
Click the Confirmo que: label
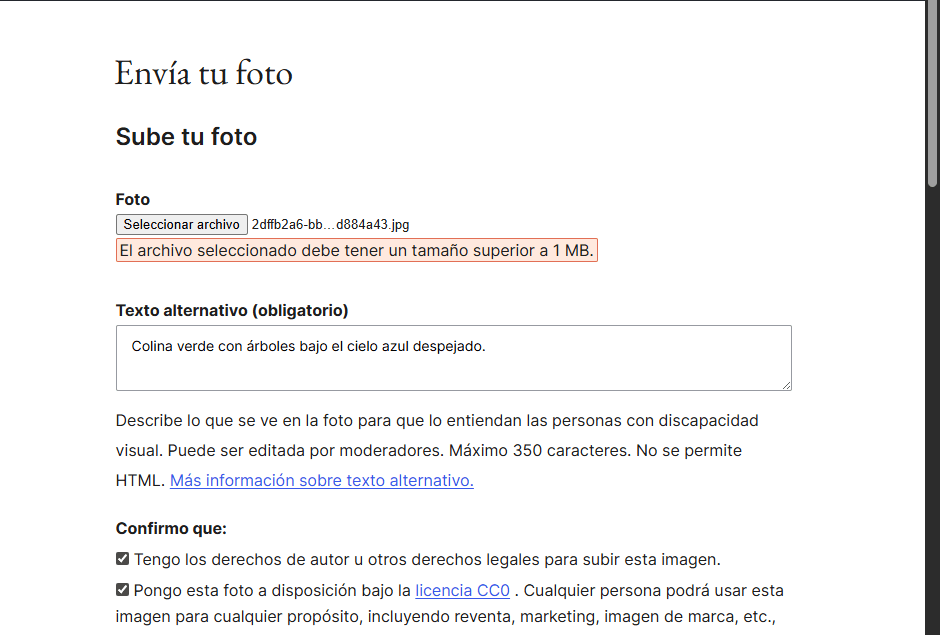pyautogui.click(x=171, y=529)
